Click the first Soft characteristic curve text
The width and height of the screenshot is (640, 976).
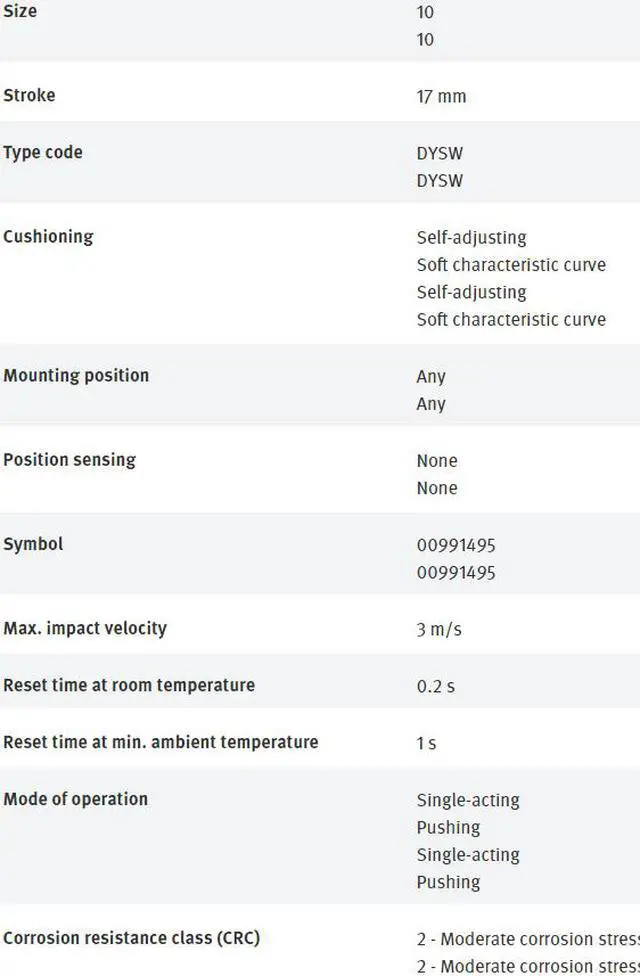(x=511, y=265)
